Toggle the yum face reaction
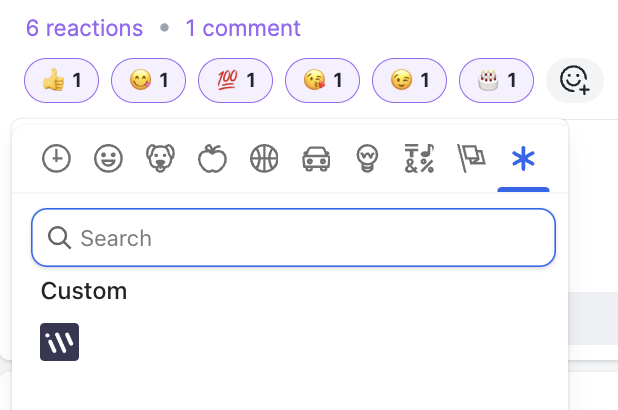 pyautogui.click(x=149, y=80)
